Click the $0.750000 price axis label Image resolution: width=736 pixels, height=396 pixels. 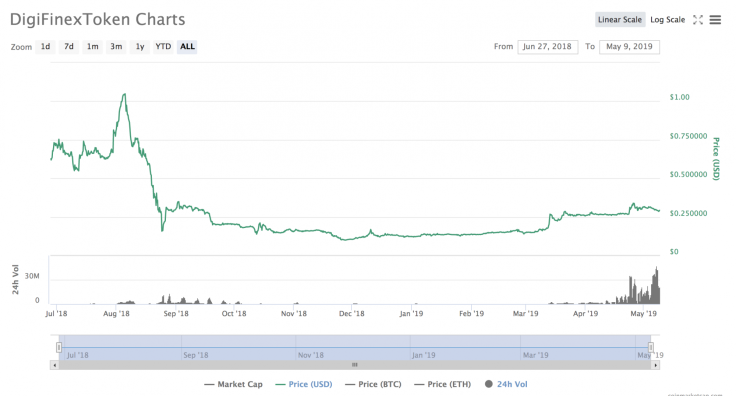(x=688, y=136)
